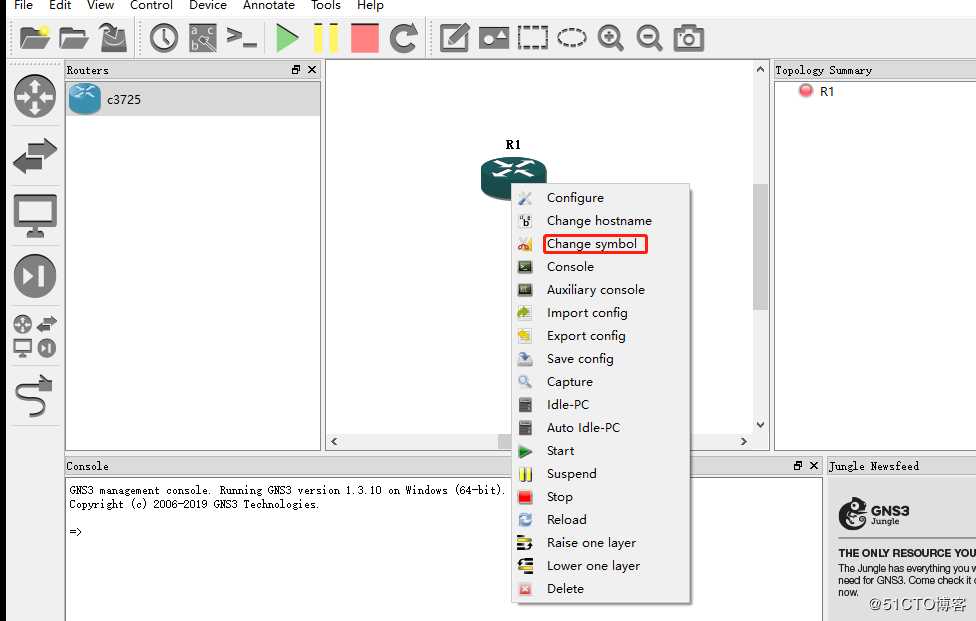
Task: Choose Configure from the context menu
Action: point(601,198)
